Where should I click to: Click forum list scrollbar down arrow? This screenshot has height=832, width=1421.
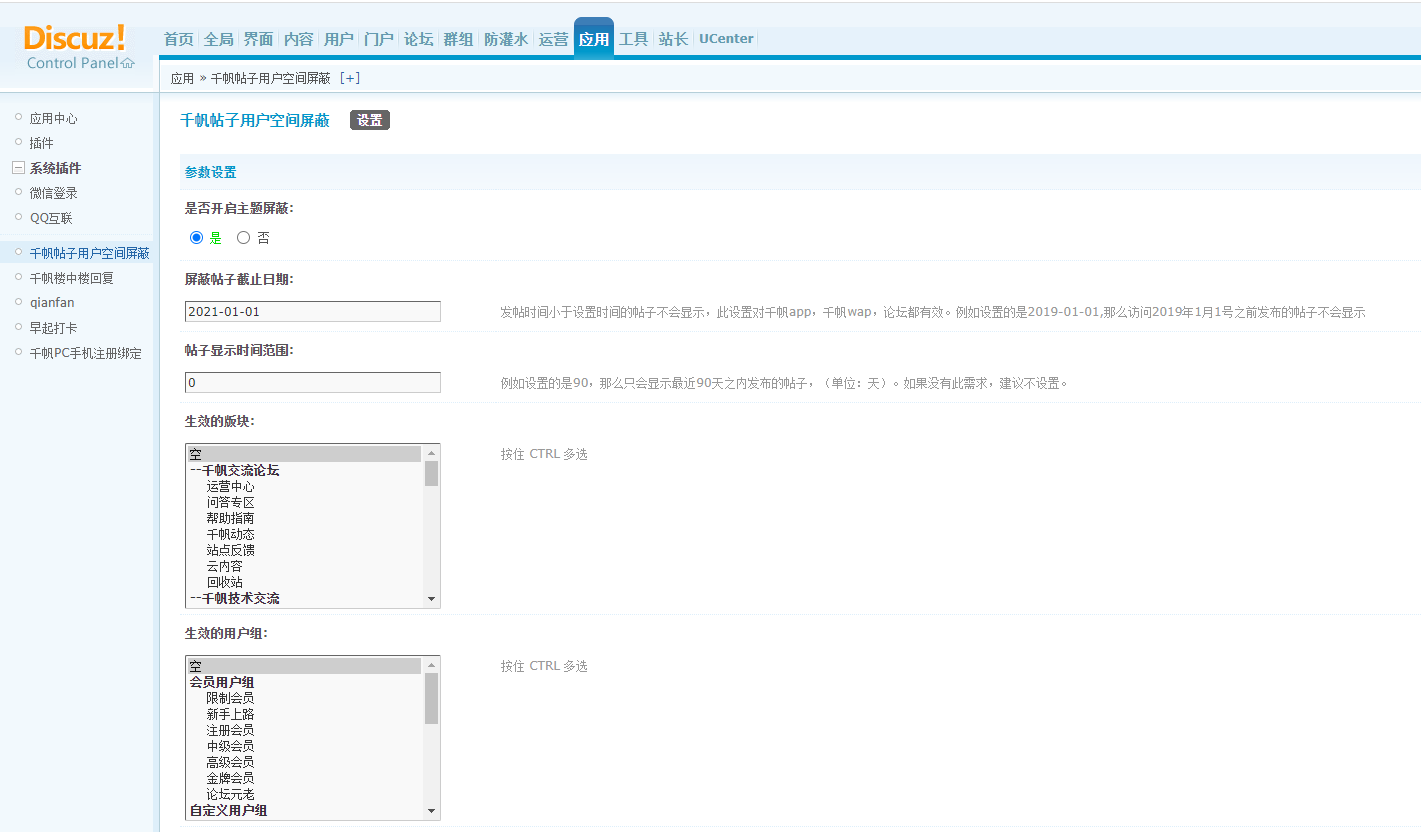pos(431,599)
